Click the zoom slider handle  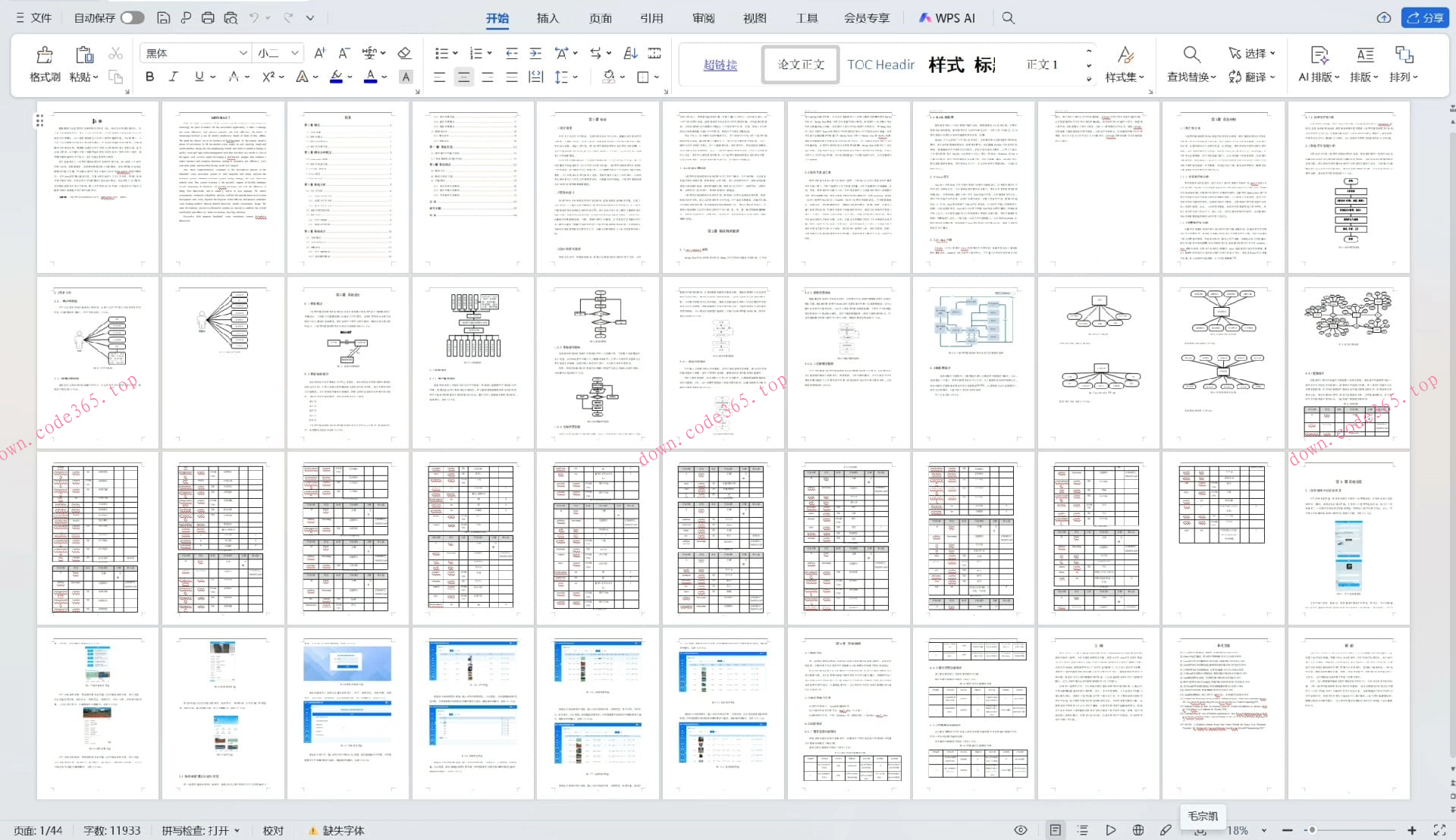(x=1311, y=830)
